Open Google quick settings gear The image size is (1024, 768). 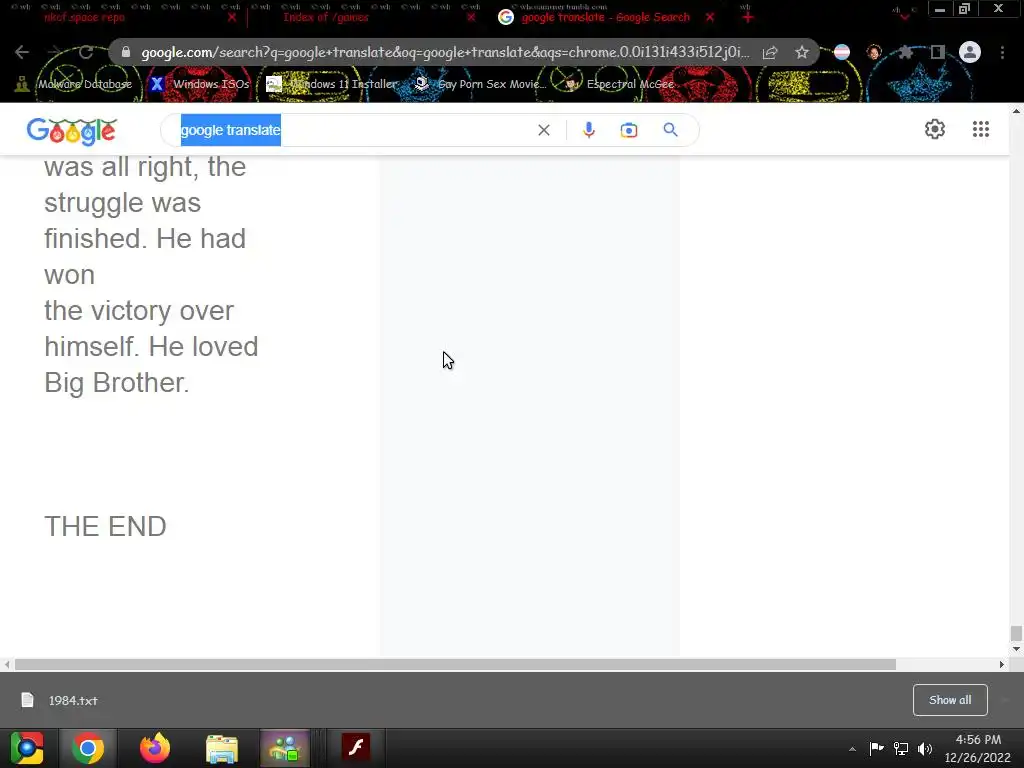click(935, 129)
